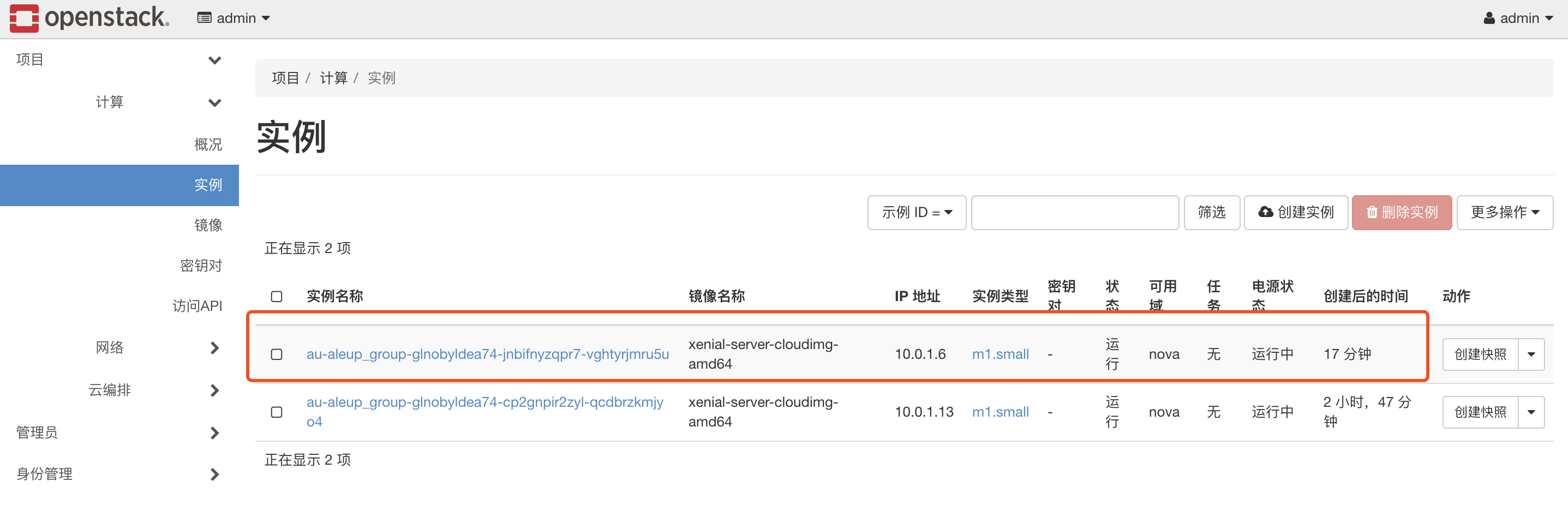Click the 创建实例 button

(x=1296, y=212)
